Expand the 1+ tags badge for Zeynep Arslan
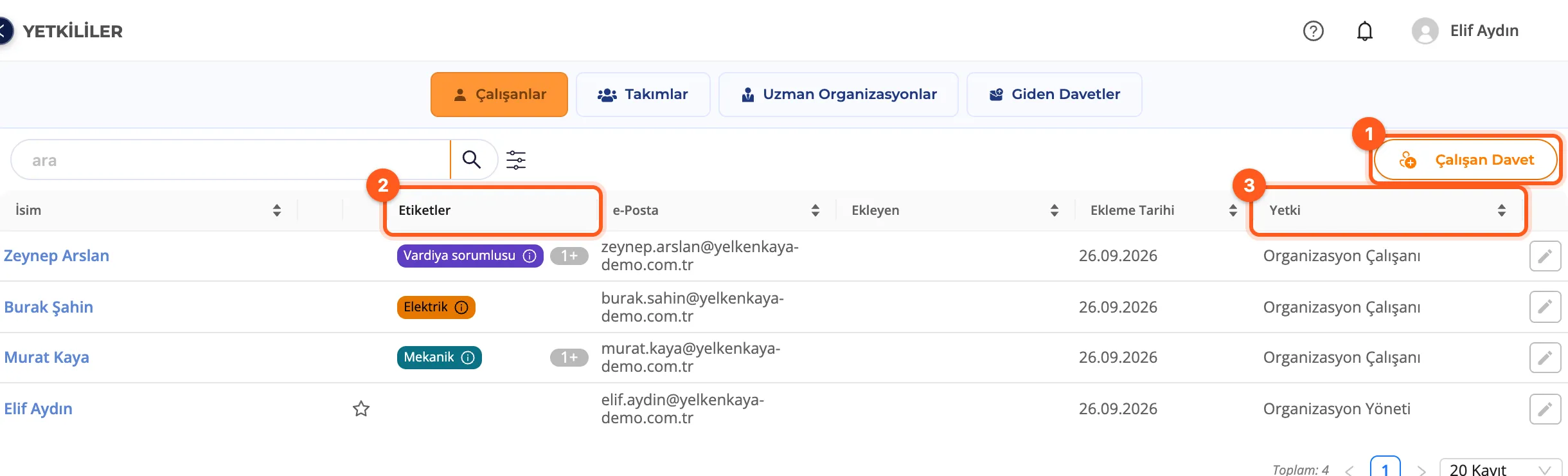1568x476 pixels. click(x=569, y=256)
